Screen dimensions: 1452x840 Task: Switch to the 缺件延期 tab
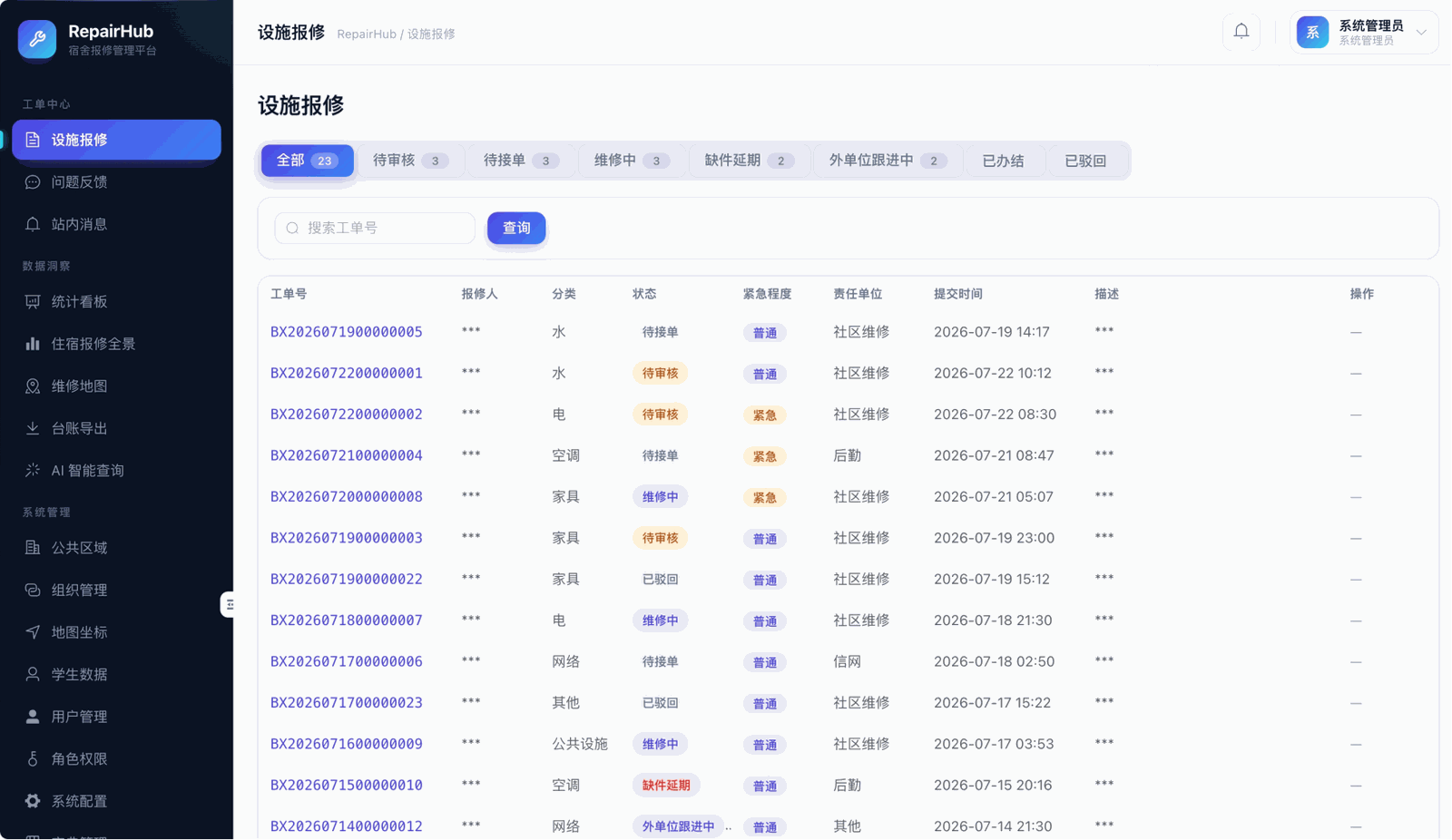click(750, 161)
